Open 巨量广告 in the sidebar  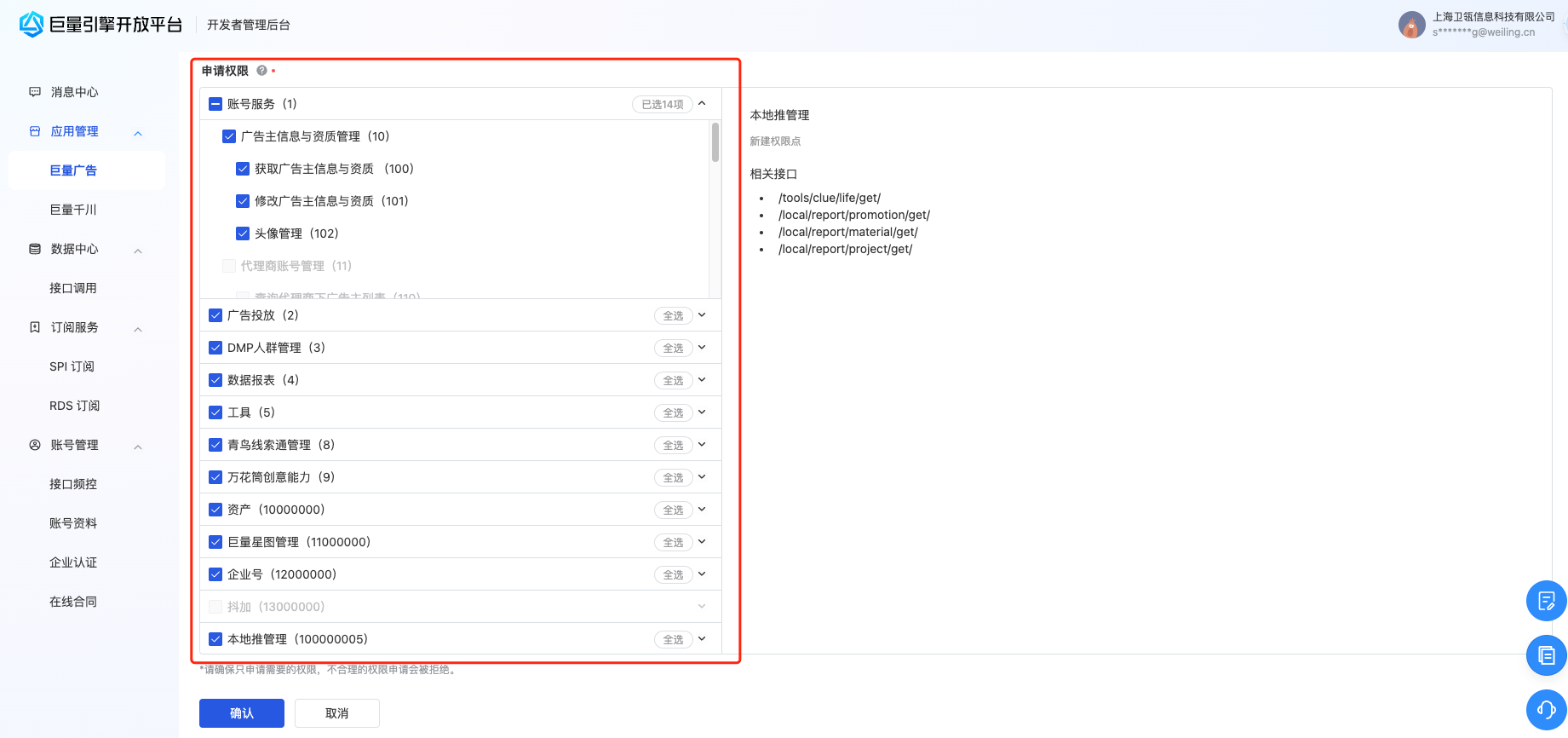coord(87,170)
